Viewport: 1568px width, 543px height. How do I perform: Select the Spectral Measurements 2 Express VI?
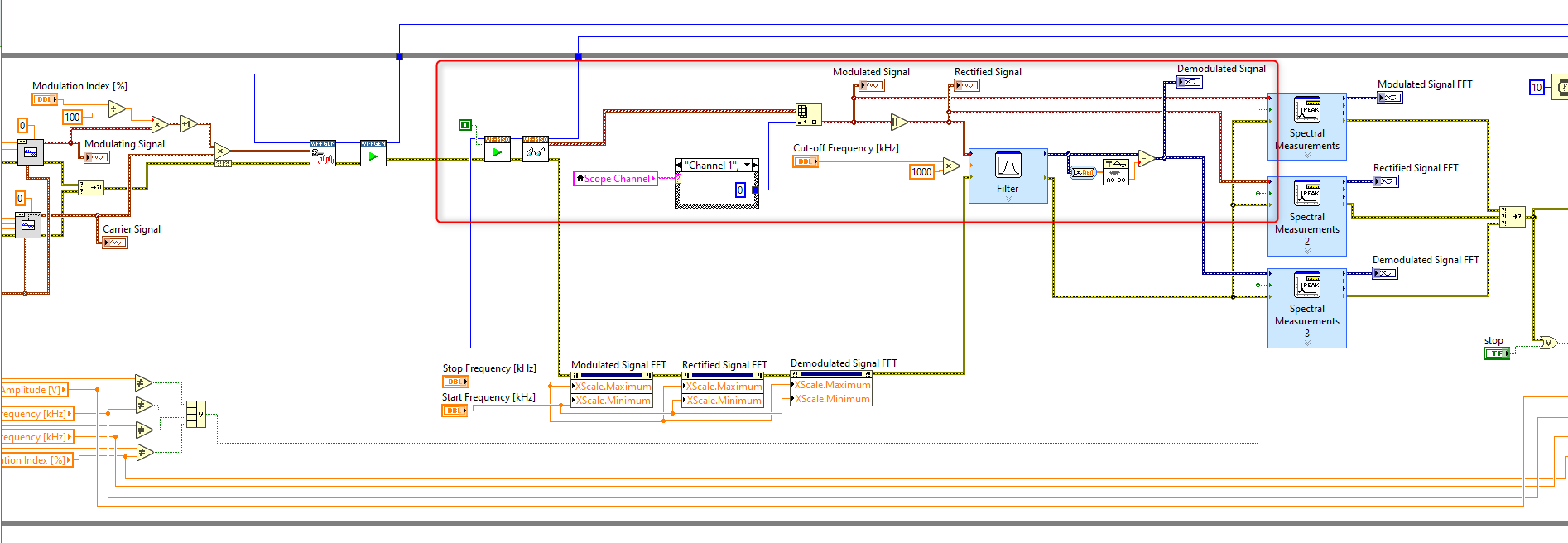pyautogui.click(x=1307, y=216)
